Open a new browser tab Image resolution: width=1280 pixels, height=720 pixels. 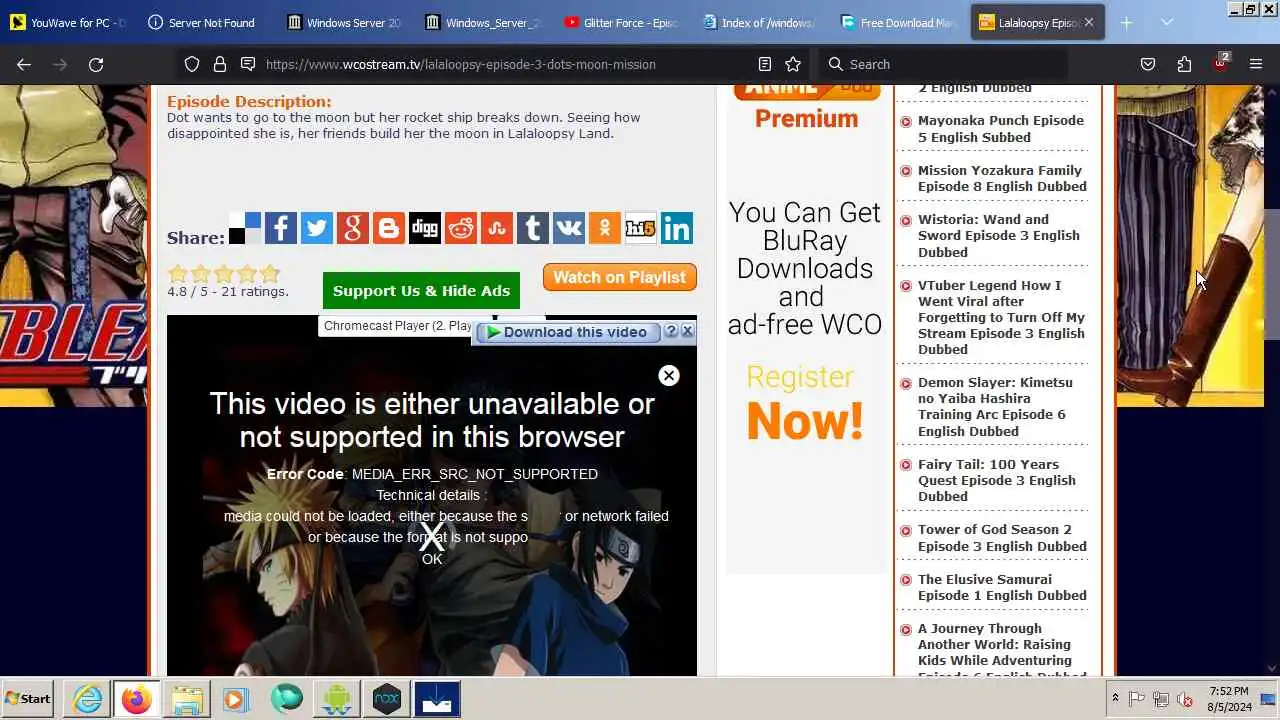(1126, 22)
